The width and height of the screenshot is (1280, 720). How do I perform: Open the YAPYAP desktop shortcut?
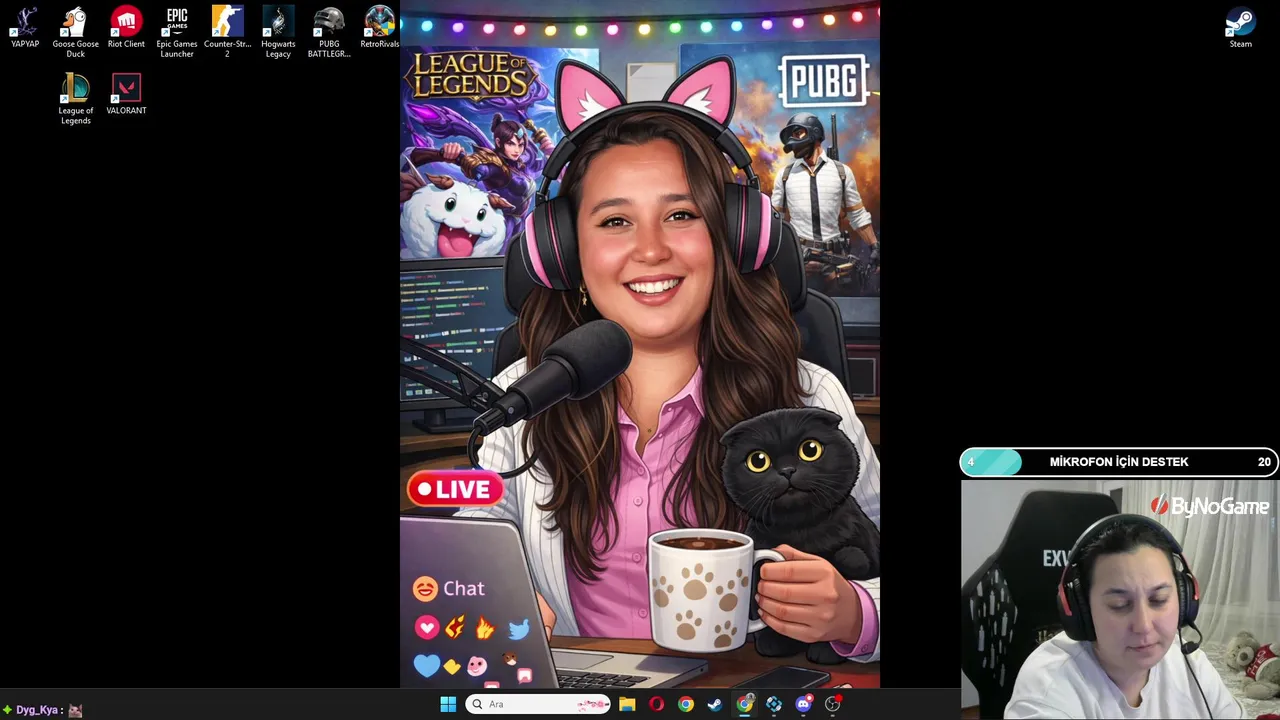pos(25,27)
